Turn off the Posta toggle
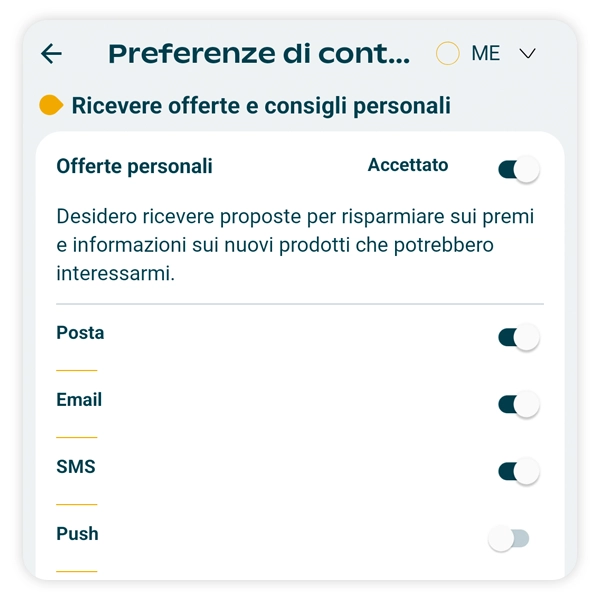Screen dimensions: 600x600 click(518, 337)
